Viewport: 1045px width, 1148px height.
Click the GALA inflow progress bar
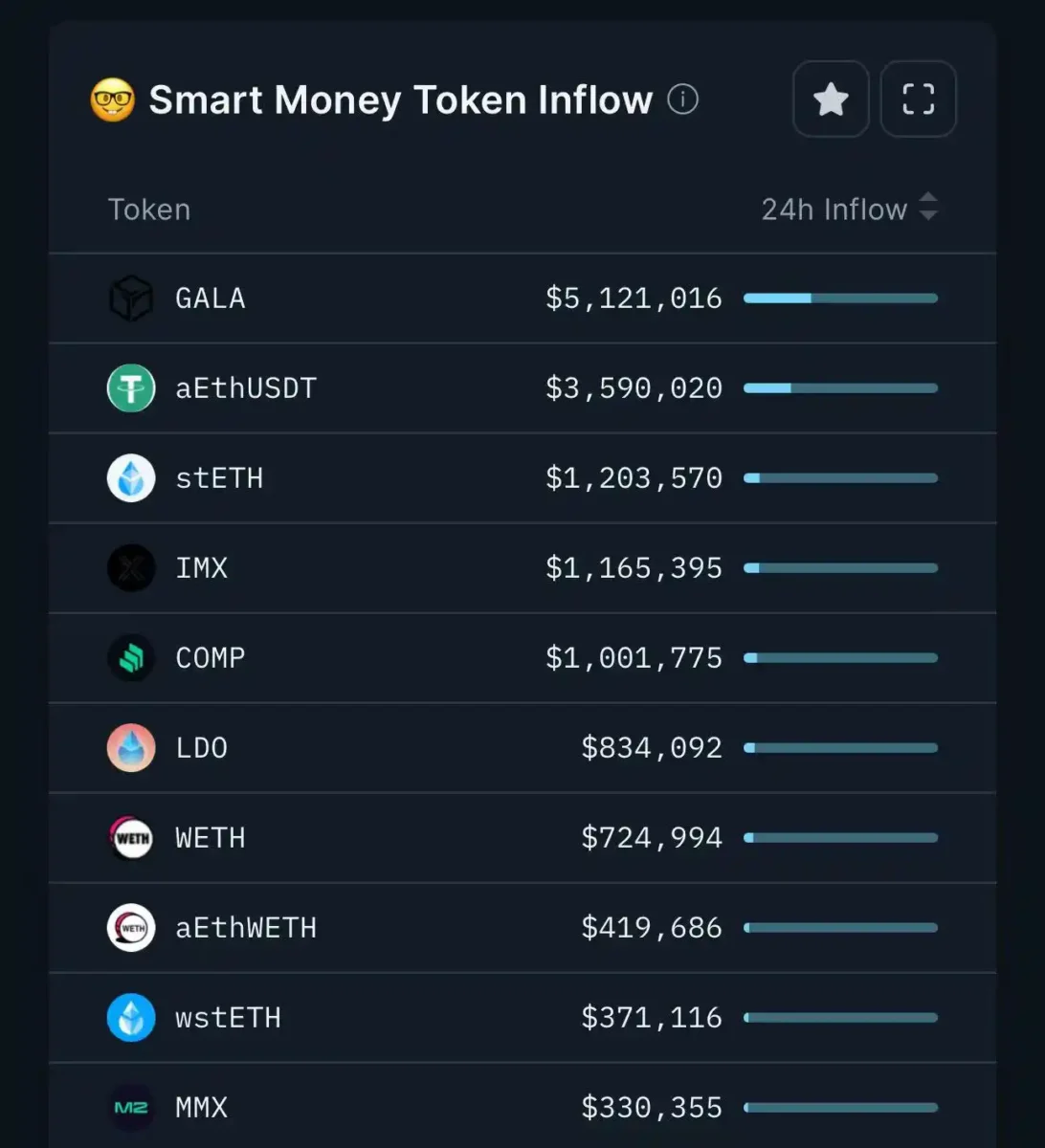[840, 298]
